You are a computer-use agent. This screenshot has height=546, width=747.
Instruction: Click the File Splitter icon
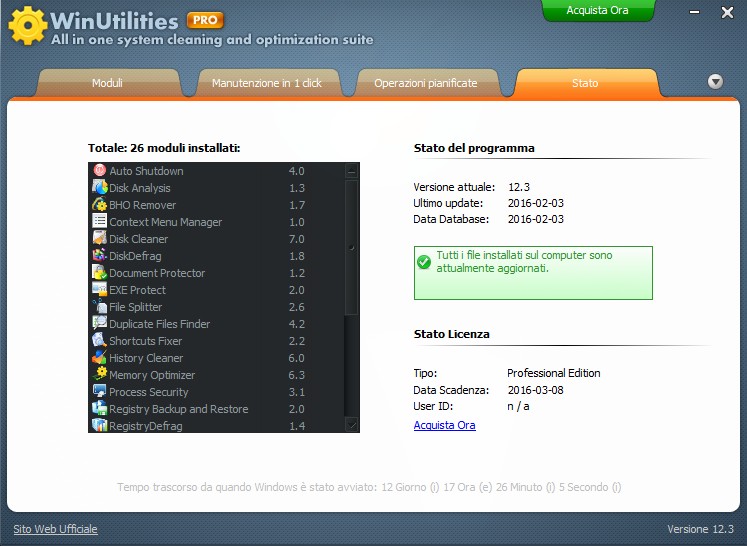coord(100,306)
